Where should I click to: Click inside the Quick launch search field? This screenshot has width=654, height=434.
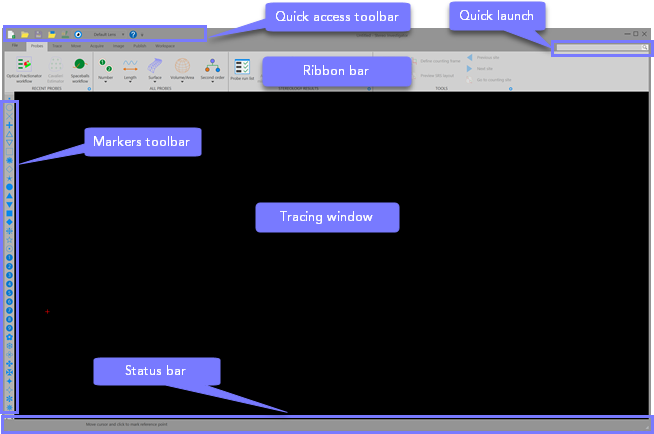coord(599,48)
